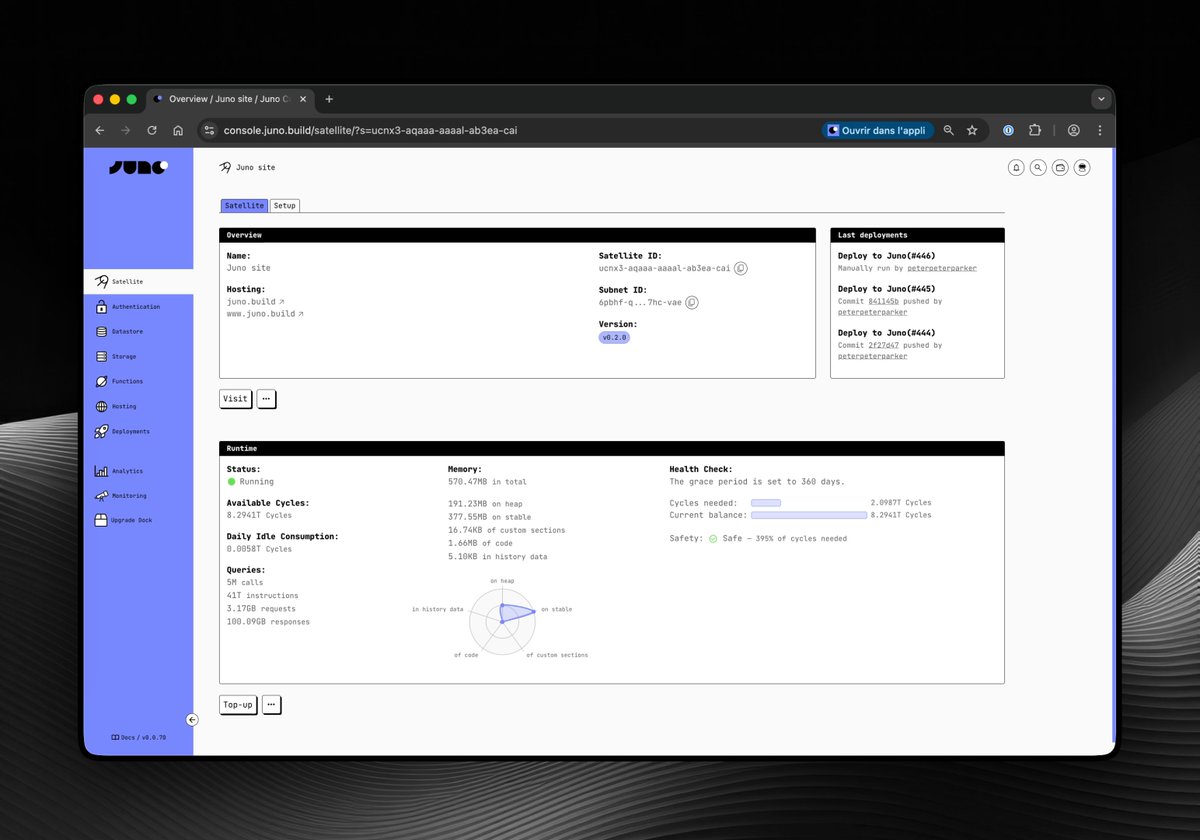The height and width of the screenshot is (840, 1200).
Task: Open the browser extensions puzzle icon
Action: pos(1034,130)
